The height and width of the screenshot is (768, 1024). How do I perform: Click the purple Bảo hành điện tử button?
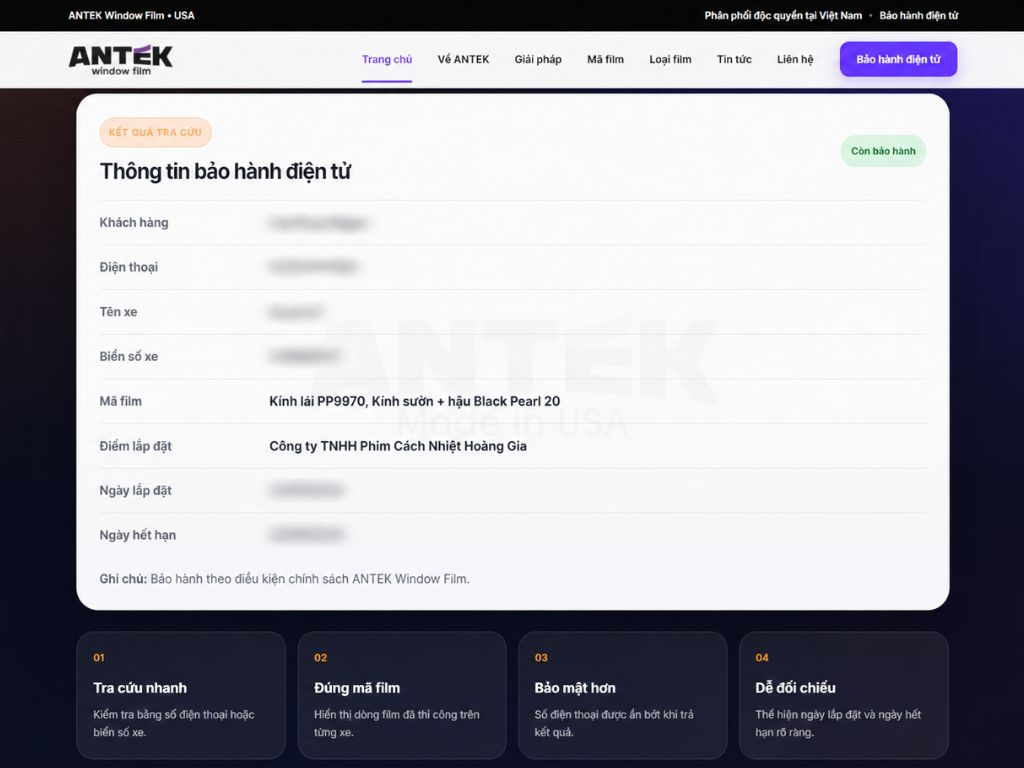(898, 59)
